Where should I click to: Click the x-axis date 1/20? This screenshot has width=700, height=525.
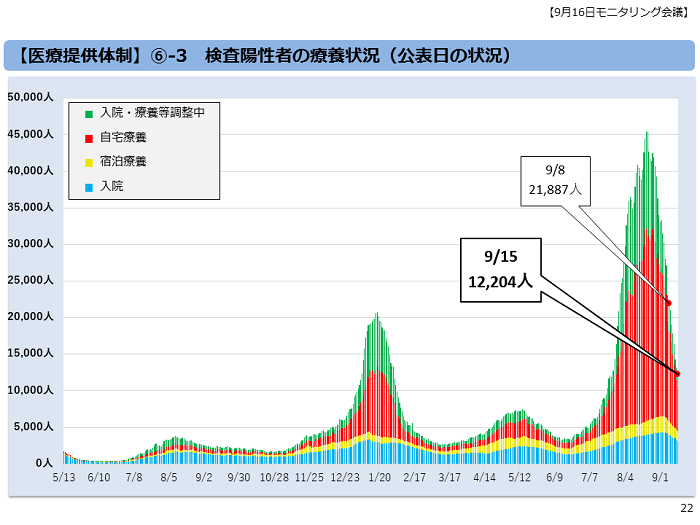(379, 478)
